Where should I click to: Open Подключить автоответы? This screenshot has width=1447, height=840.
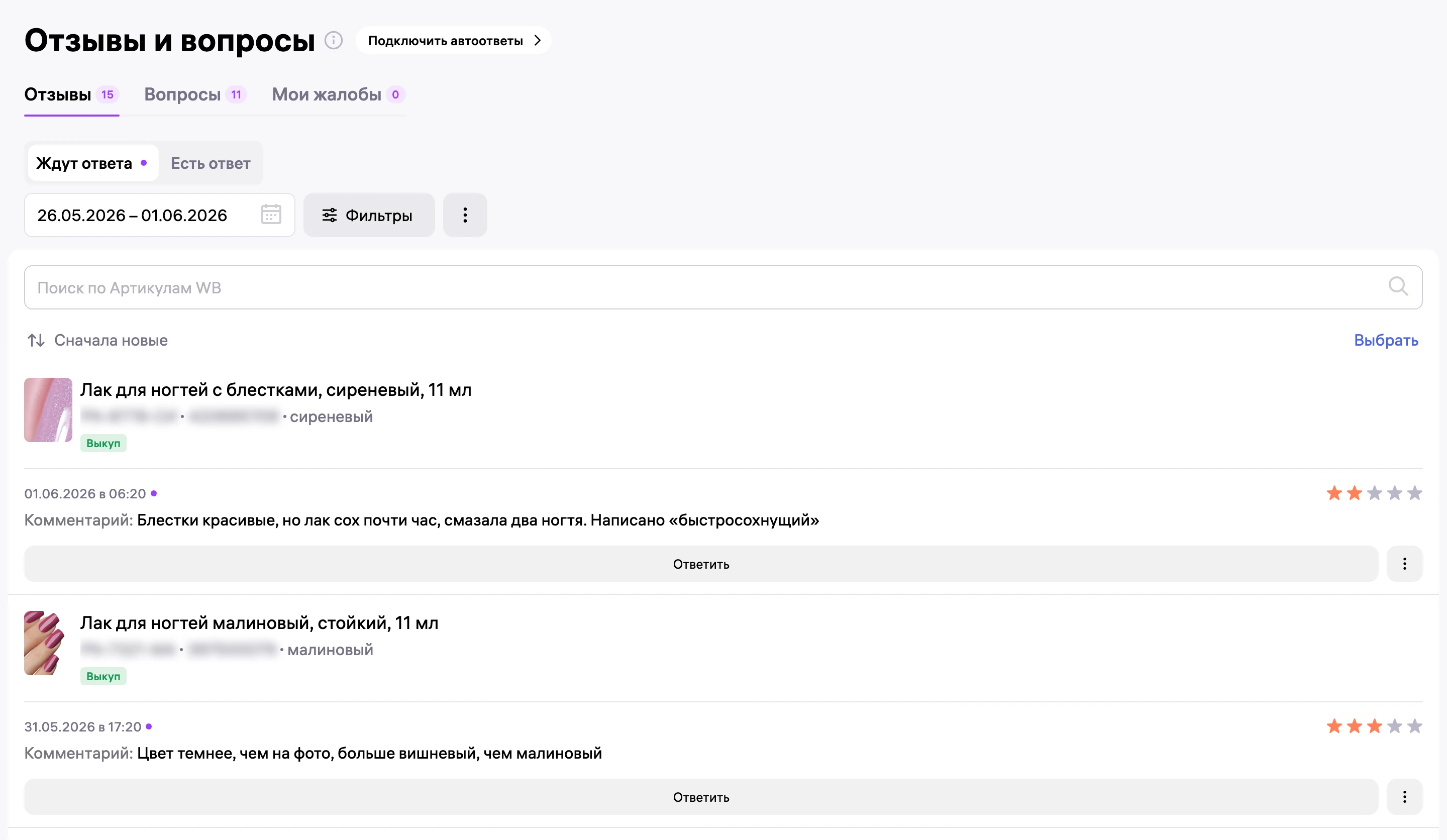(x=454, y=40)
